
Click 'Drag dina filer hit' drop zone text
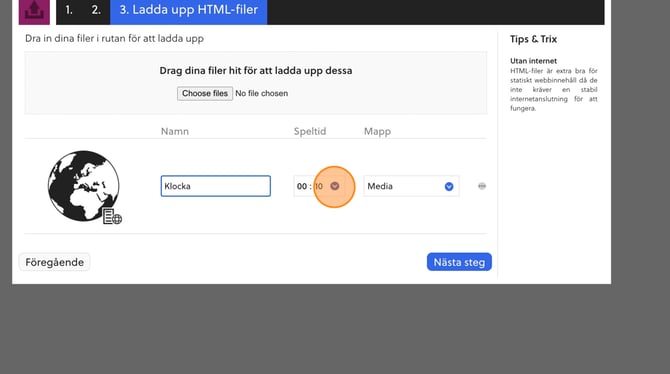pos(256,71)
